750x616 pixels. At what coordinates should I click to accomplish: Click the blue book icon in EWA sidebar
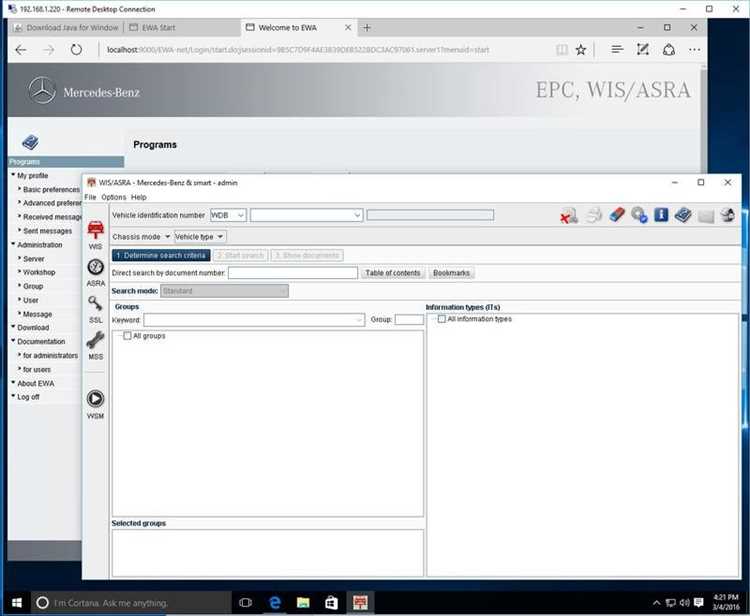point(30,142)
